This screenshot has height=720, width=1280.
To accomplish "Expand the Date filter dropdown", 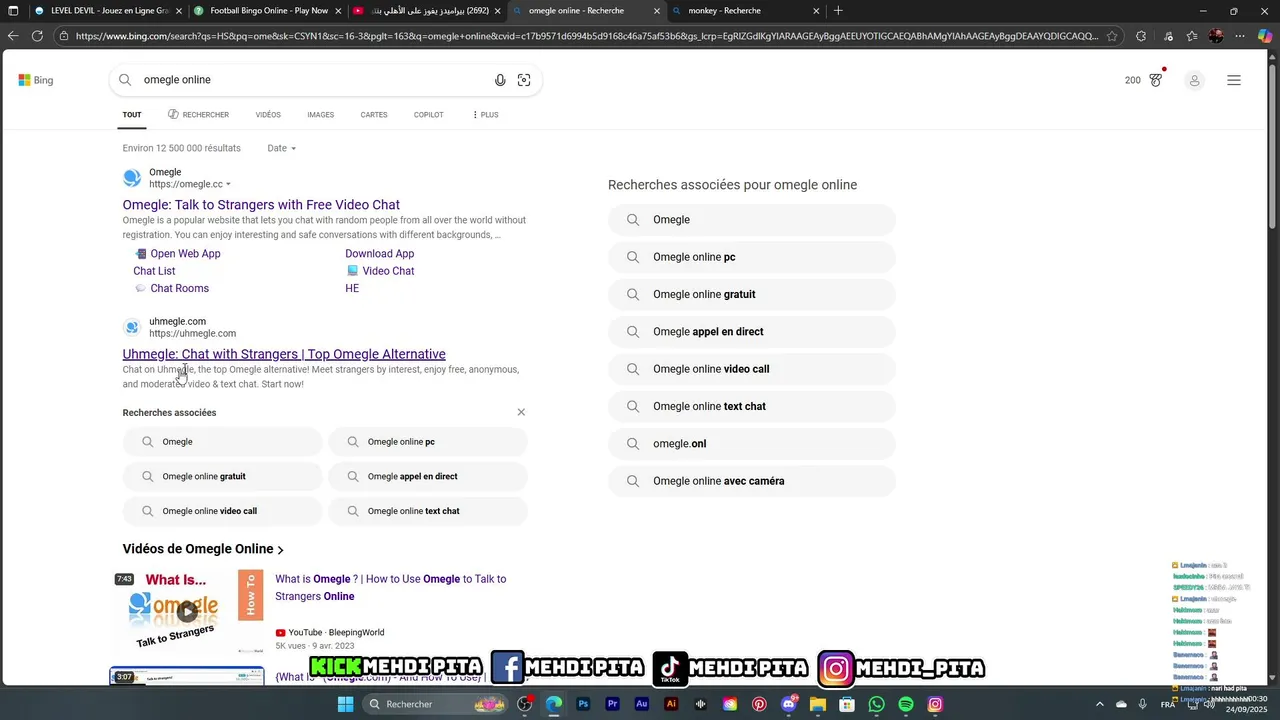I will point(282,148).
